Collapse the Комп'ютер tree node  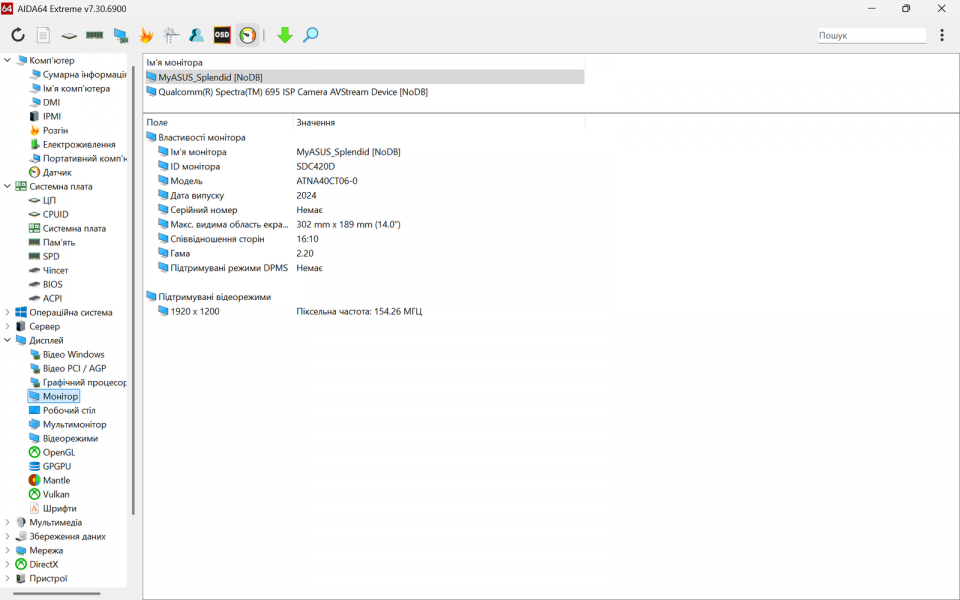7,60
